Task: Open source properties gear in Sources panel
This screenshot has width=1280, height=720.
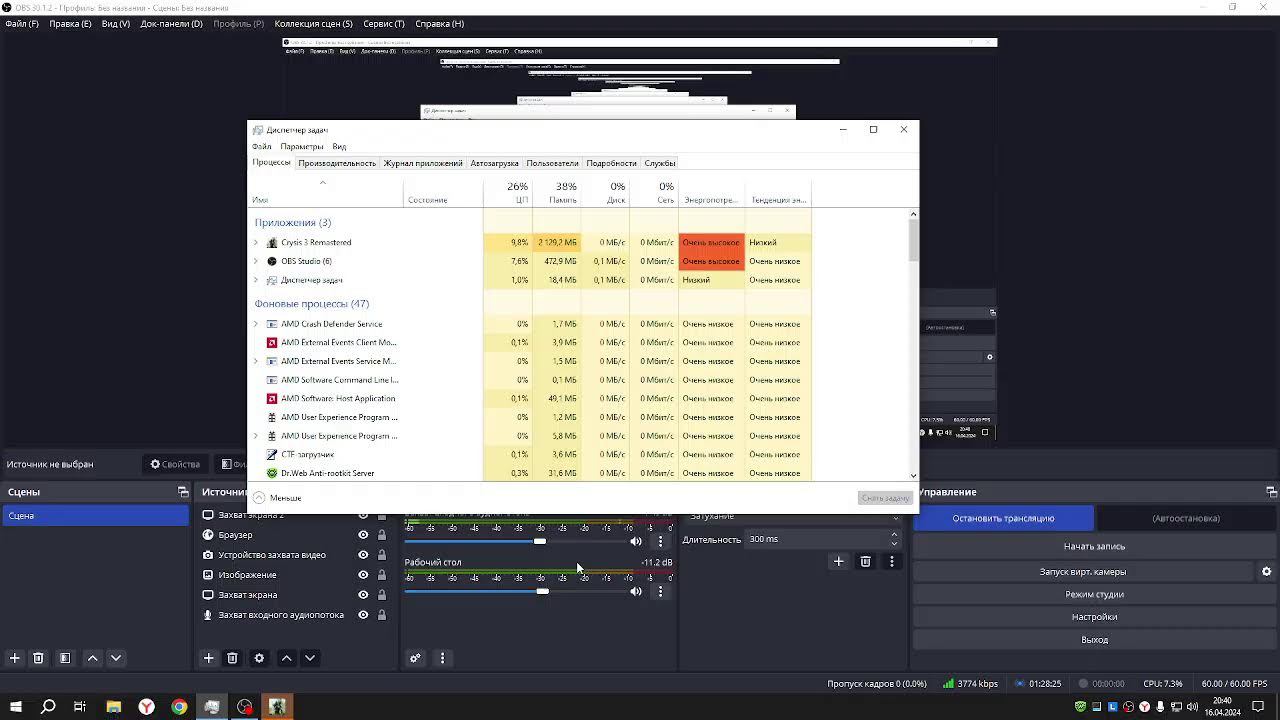Action: click(259, 658)
